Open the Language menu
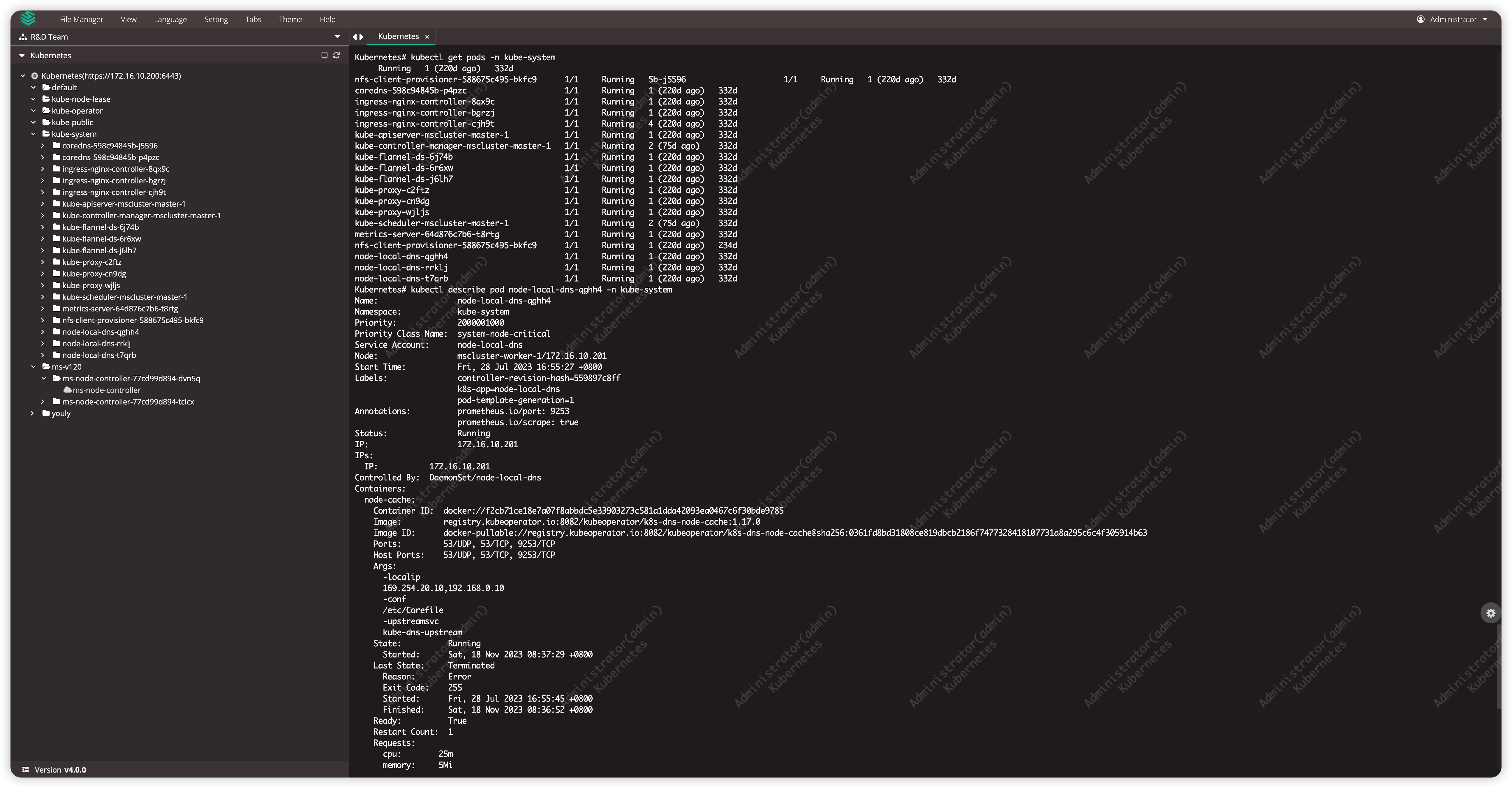This screenshot has height=788, width=1512. point(170,19)
